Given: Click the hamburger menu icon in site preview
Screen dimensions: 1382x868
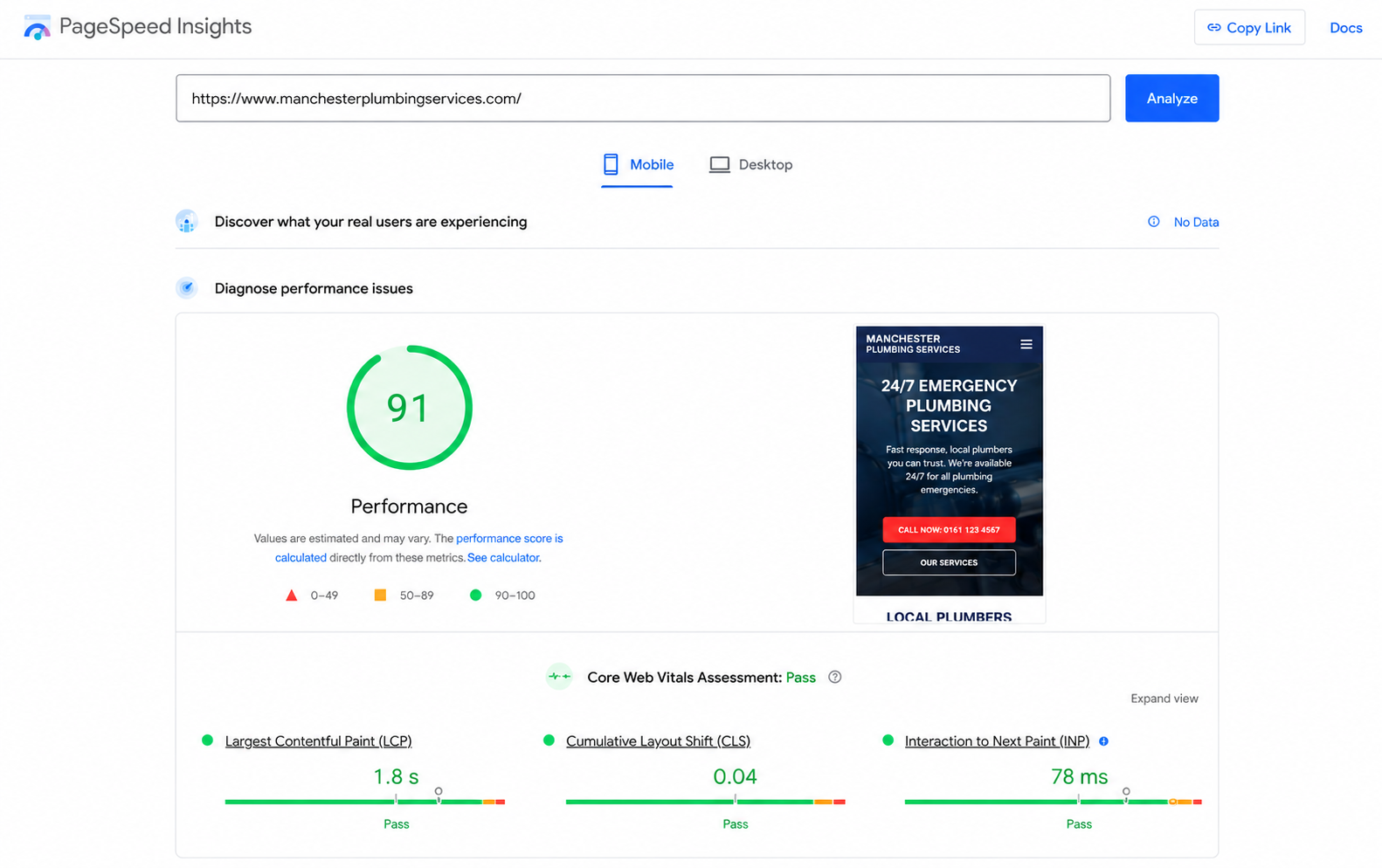Looking at the screenshot, I should pyautogui.click(x=1026, y=344).
